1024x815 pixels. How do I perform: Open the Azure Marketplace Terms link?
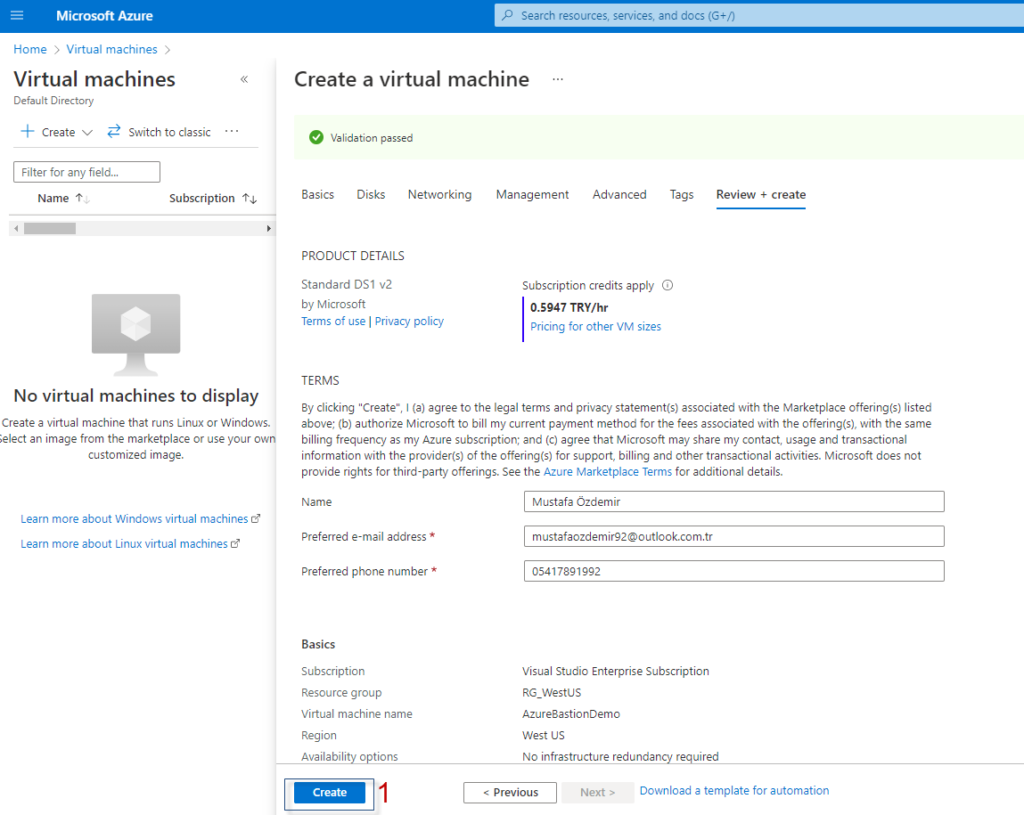[607, 471]
